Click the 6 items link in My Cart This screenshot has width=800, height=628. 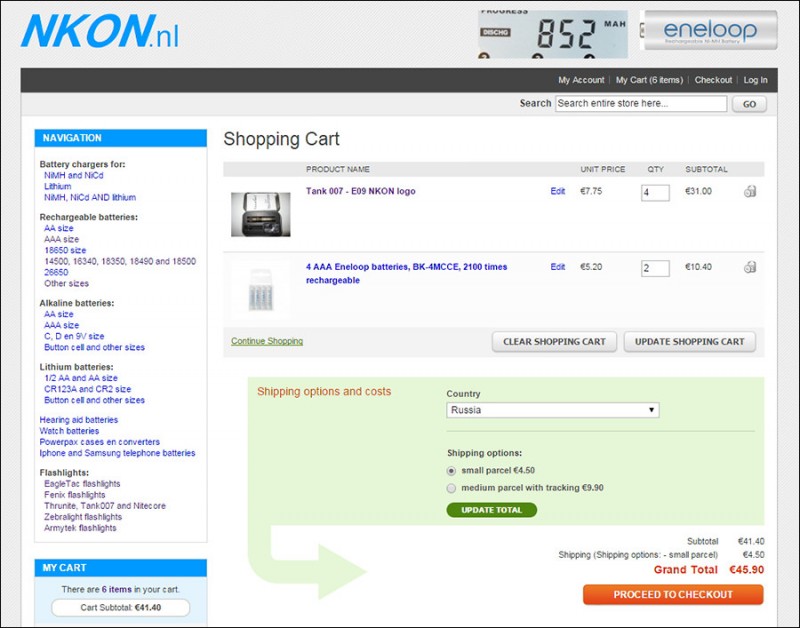point(117,590)
